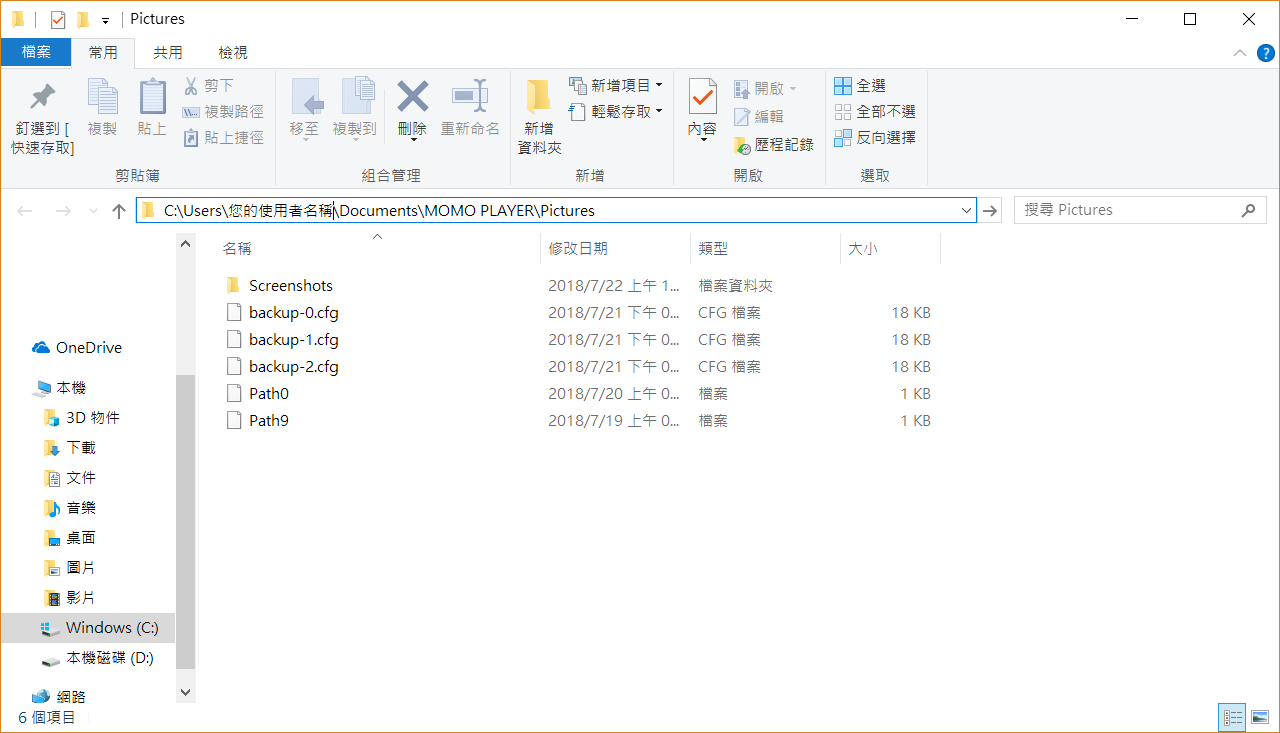Expand address bar history dropdown
This screenshot has height=733, width=1280.
pyautogui.click(x=966, y=210)
